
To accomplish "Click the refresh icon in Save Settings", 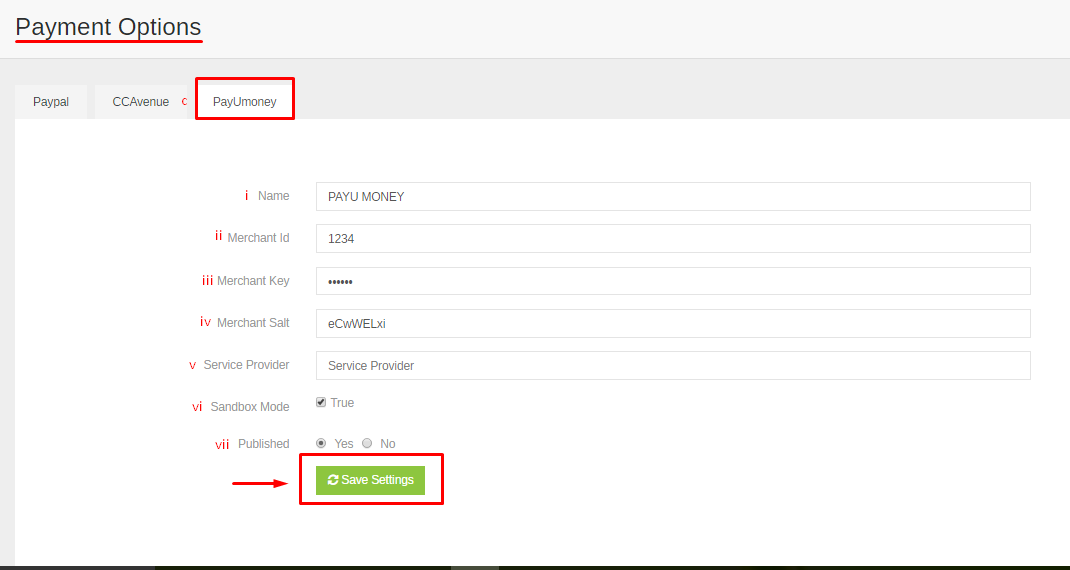I will click(333, 480).
